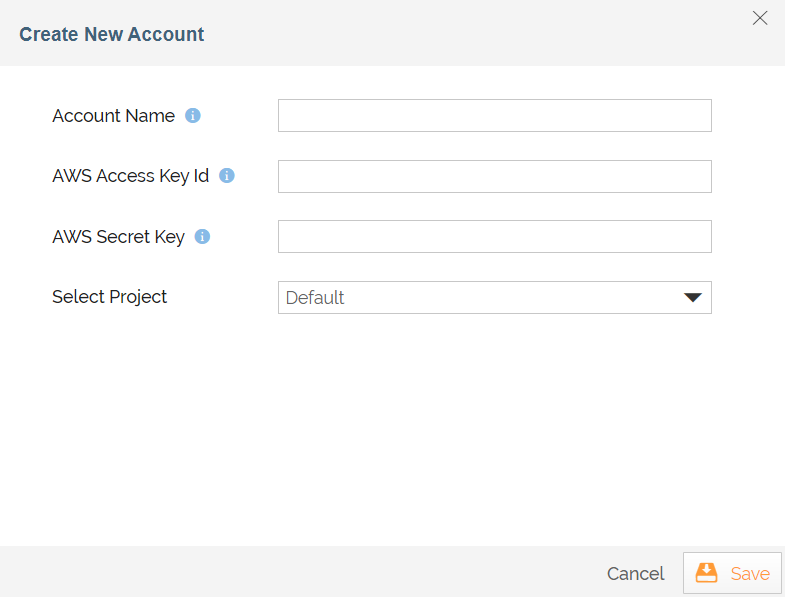785x597 pixels.
Task: Click the orange save tray icon
Action: tap(707, 573)
